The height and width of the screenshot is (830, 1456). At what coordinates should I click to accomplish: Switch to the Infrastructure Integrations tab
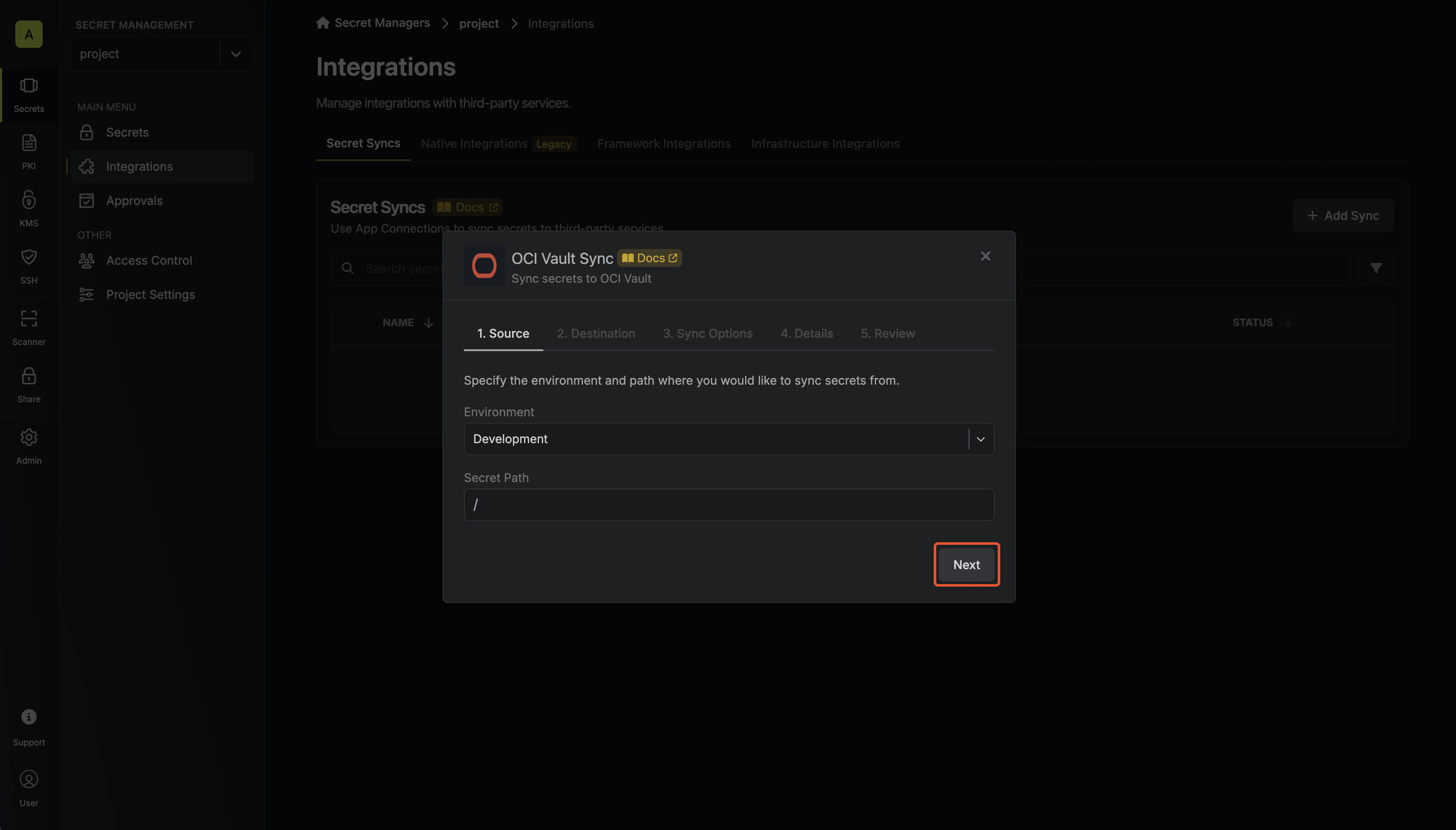(x=825, y=143)
